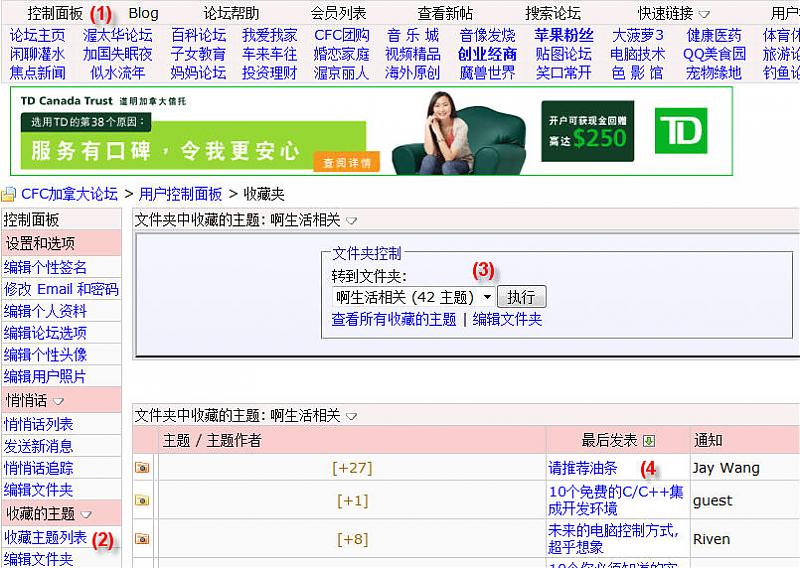The height and width of the screenshot is (568, 800).
Task: Collapse the 收藏的主题 sidebar section
Action: click(x=84, y=515)
